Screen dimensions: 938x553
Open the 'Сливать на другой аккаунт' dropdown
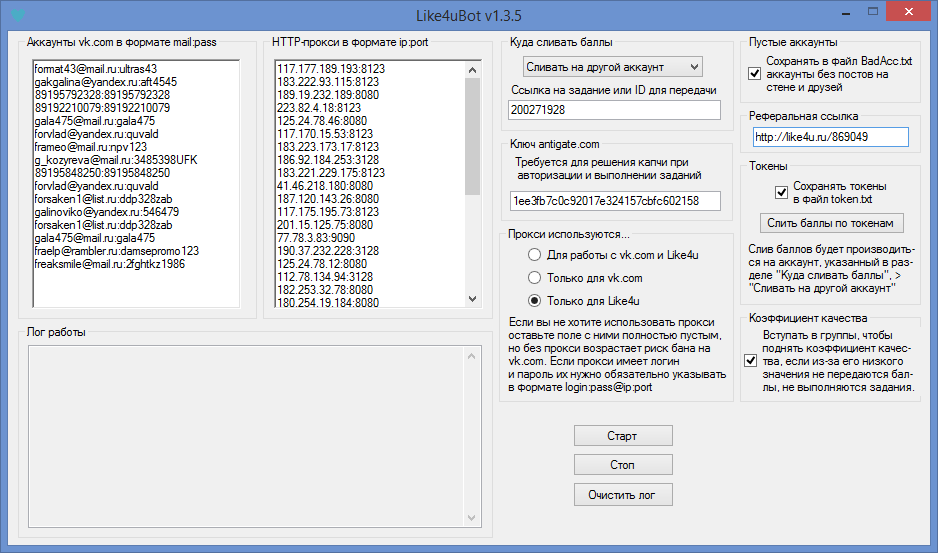(x=613, y=67)
